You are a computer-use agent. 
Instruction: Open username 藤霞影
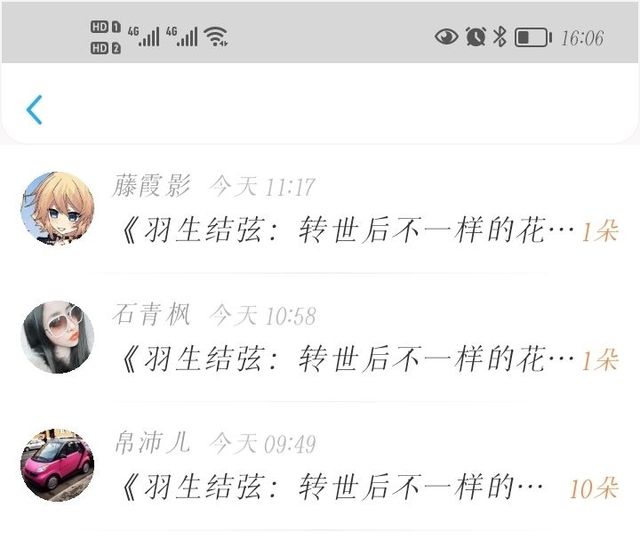[x=151, y=186]
